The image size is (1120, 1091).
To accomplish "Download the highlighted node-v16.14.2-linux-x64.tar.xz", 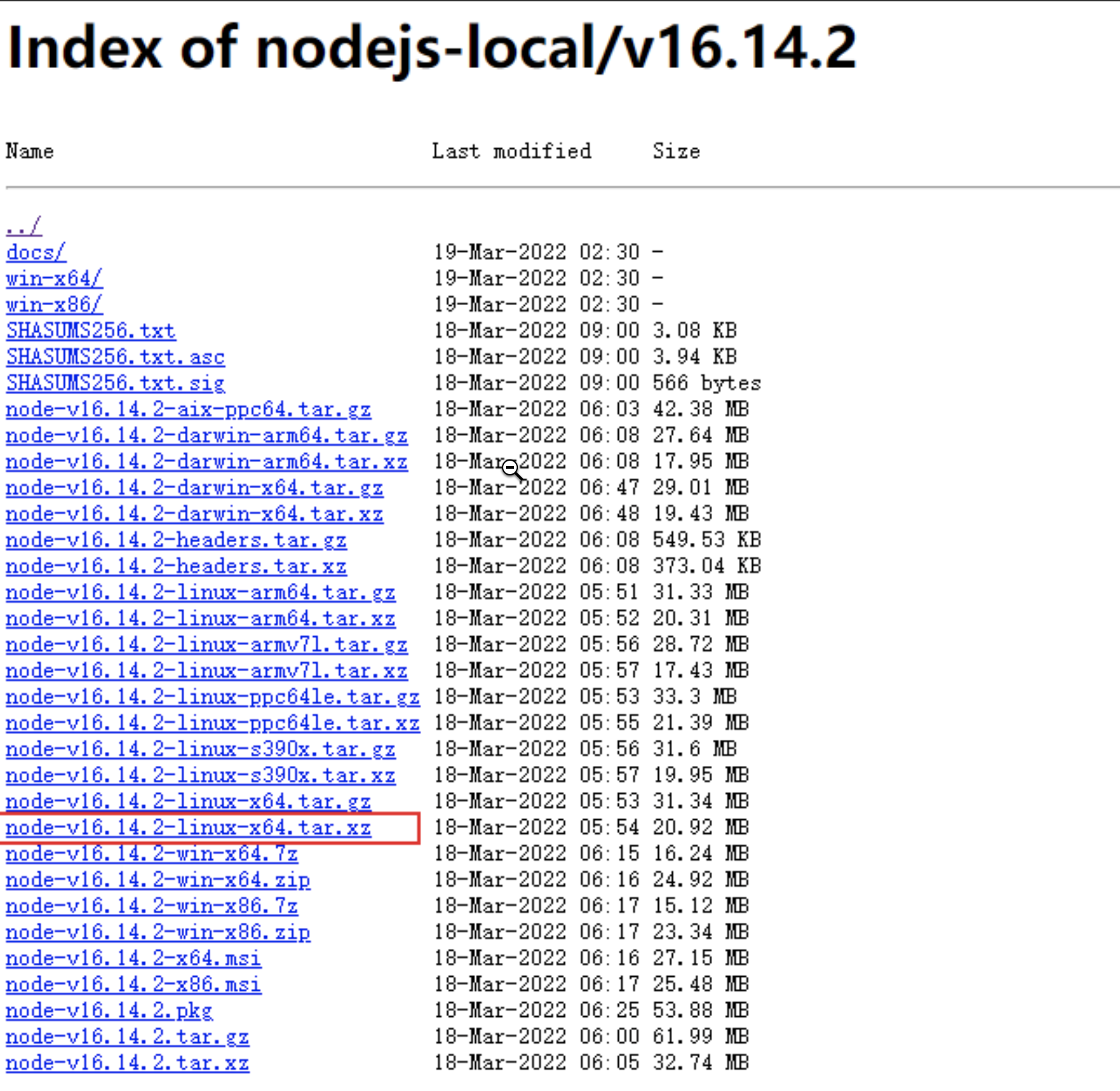I will (x=188, y=827).
